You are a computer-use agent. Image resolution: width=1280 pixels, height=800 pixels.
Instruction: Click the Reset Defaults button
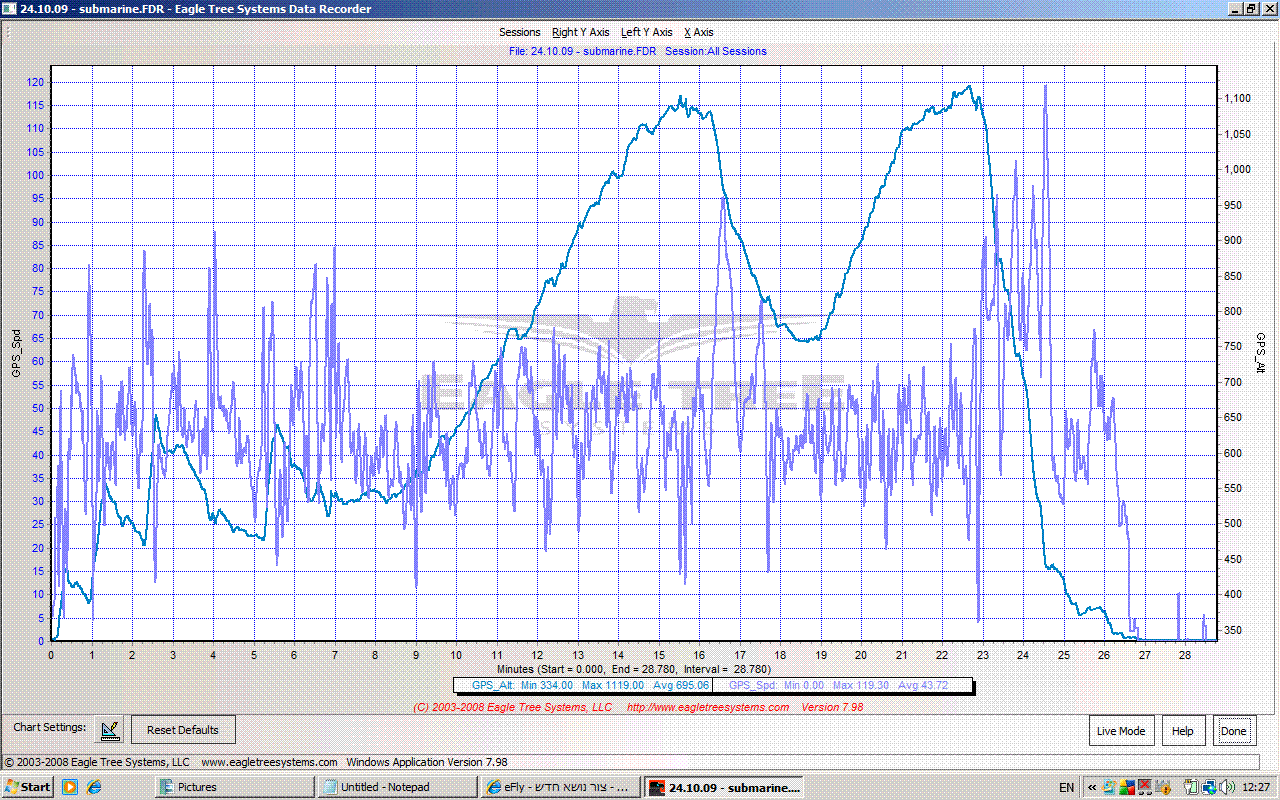tap(183, 730)
